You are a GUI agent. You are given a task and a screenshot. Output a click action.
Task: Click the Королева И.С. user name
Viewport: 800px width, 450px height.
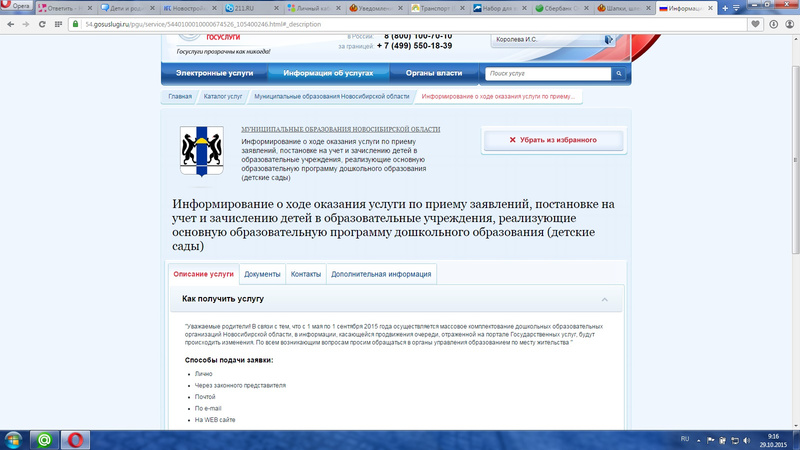tap(516, 39)
